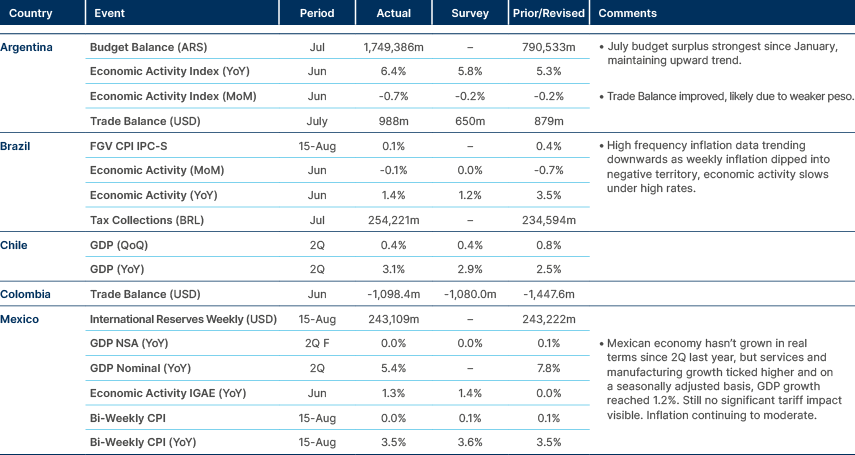This screenshot has height=455, width=855.
Task: Click Argentina Trade Balance (USD) event
Action: click(145, 121)
